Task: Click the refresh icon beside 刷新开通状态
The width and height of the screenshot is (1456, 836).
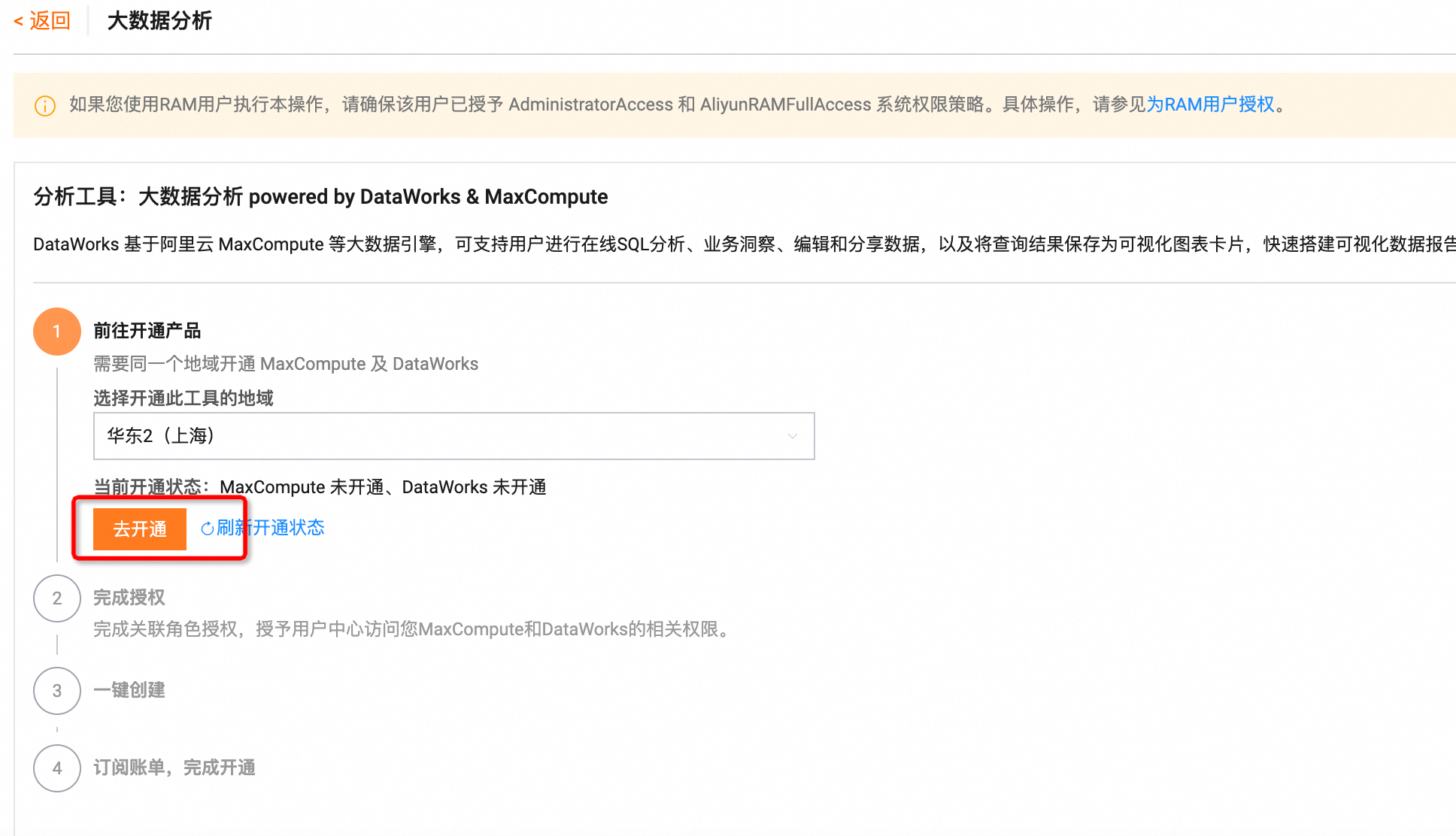Action: [208, 529]
